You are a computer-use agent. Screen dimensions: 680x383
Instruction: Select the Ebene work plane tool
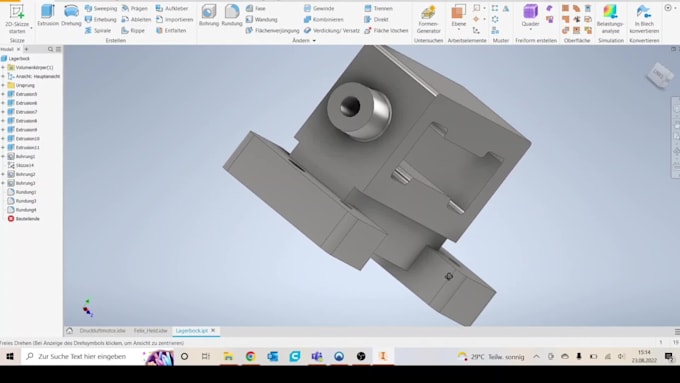458,16
